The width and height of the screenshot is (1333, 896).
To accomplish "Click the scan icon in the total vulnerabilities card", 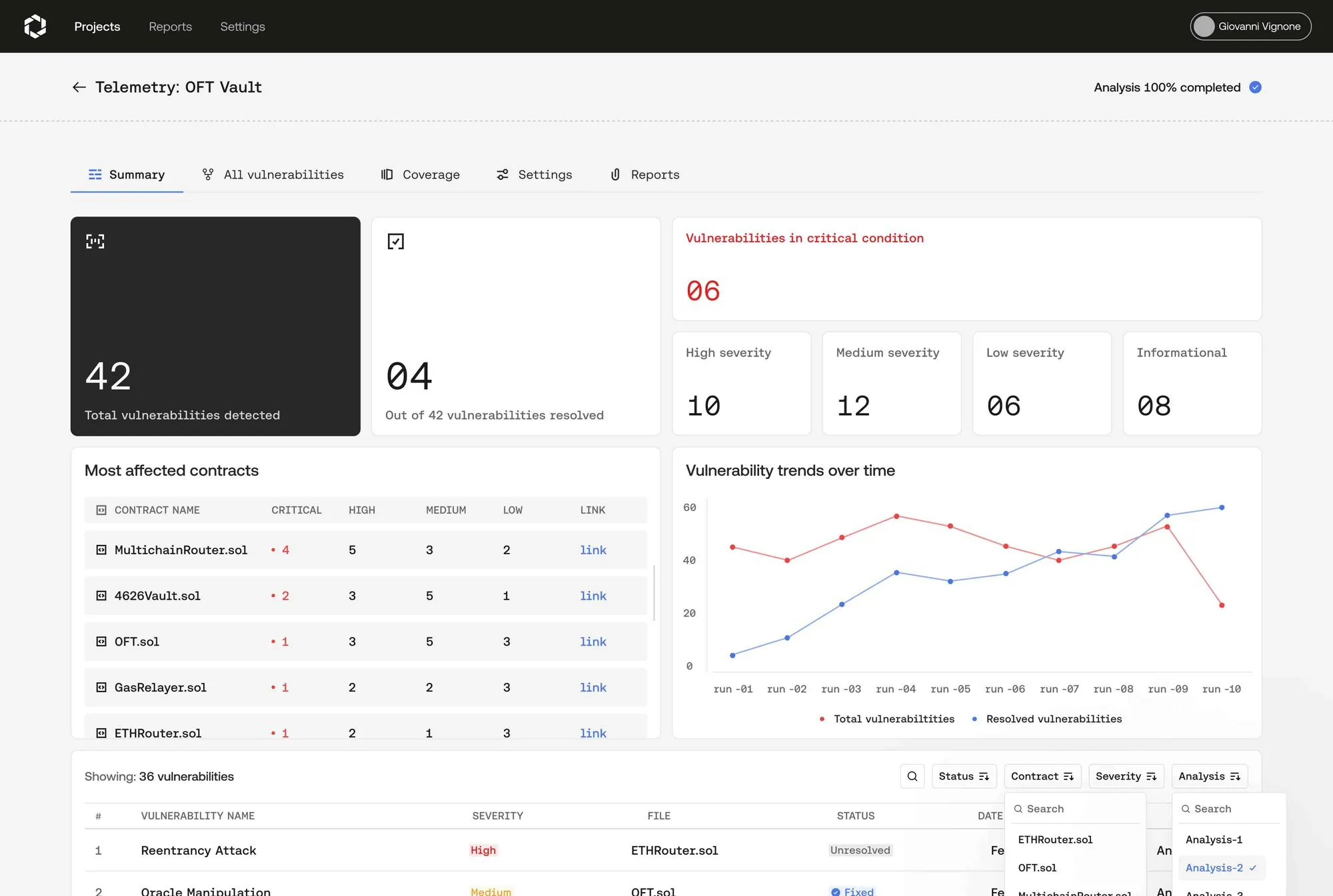I will pos(95,241).
